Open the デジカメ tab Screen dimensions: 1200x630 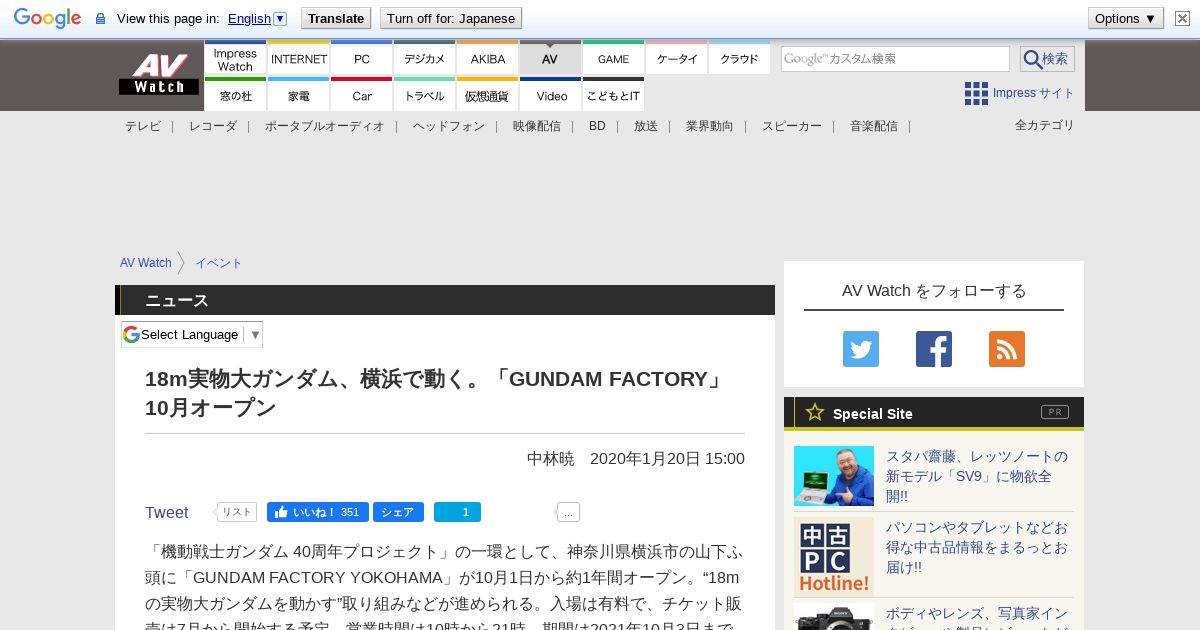click(x=425, y=59)
